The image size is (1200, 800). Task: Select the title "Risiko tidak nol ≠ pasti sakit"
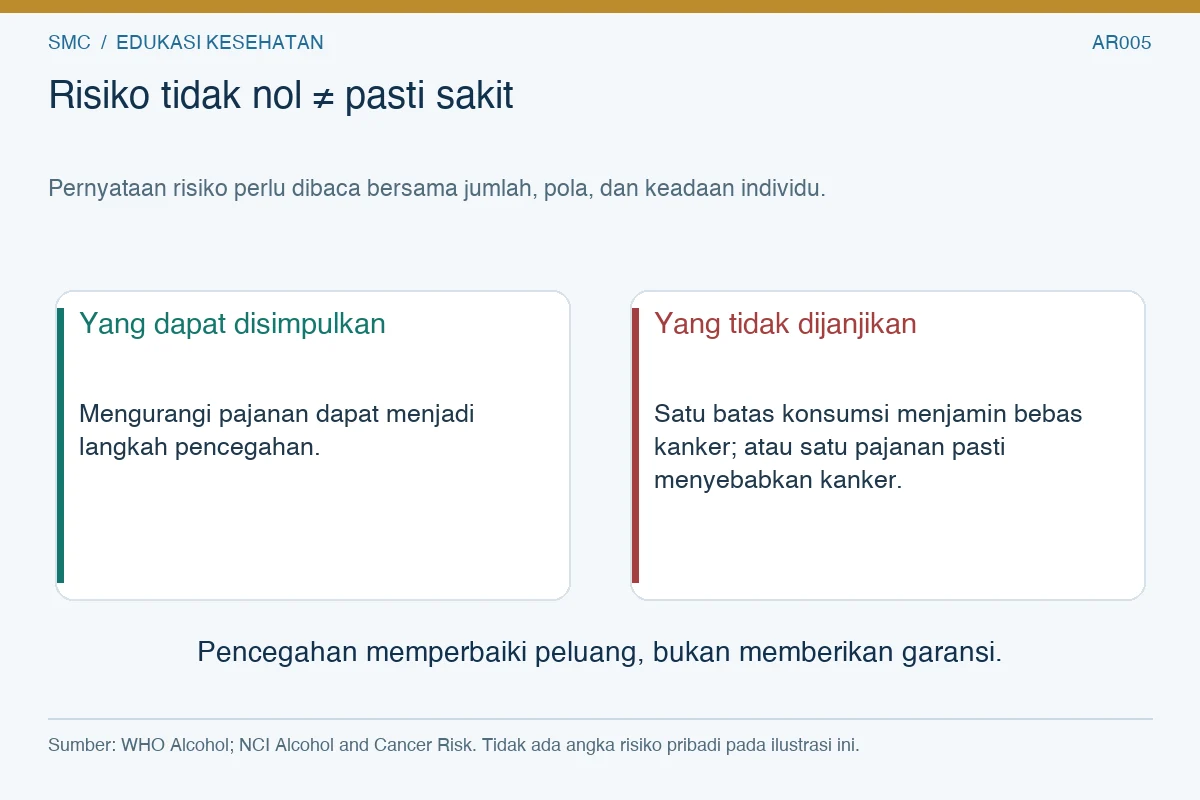pos(281,96)
